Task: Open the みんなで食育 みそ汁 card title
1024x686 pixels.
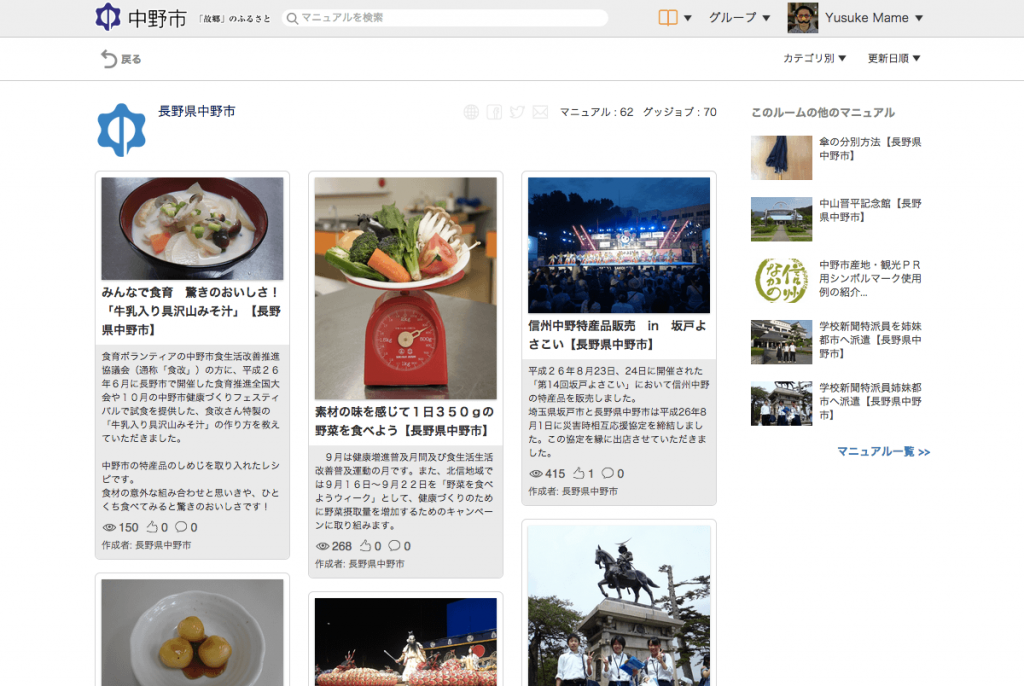Action: [x=192, y=311]
